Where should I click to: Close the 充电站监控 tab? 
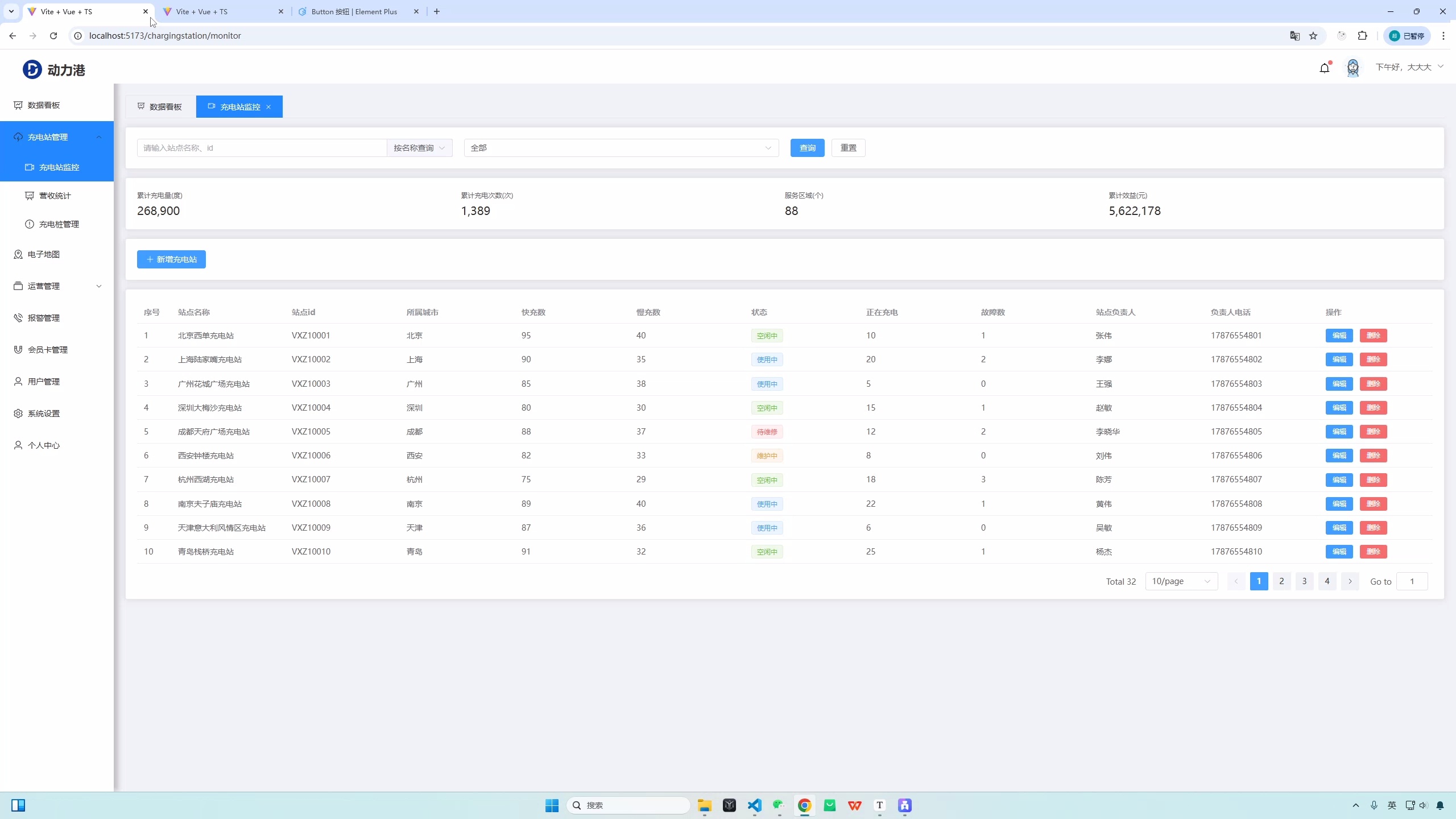pyautogui.click(x=268, y=107)
